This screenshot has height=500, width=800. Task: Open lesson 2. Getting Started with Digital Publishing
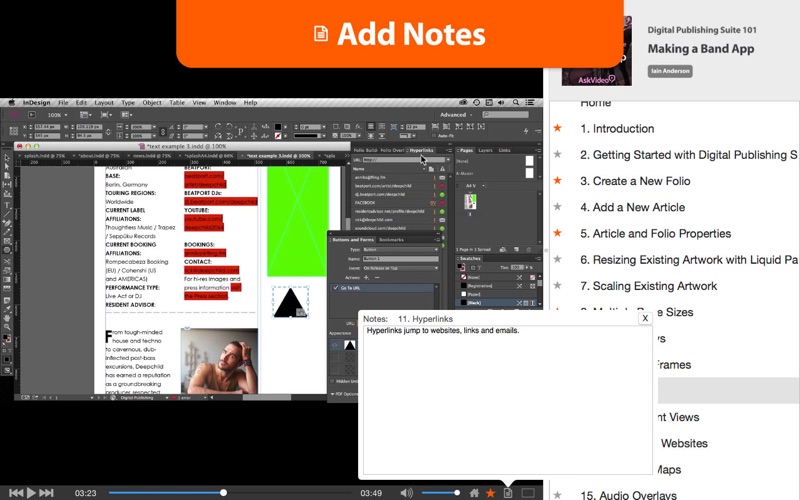coord(688,155)
